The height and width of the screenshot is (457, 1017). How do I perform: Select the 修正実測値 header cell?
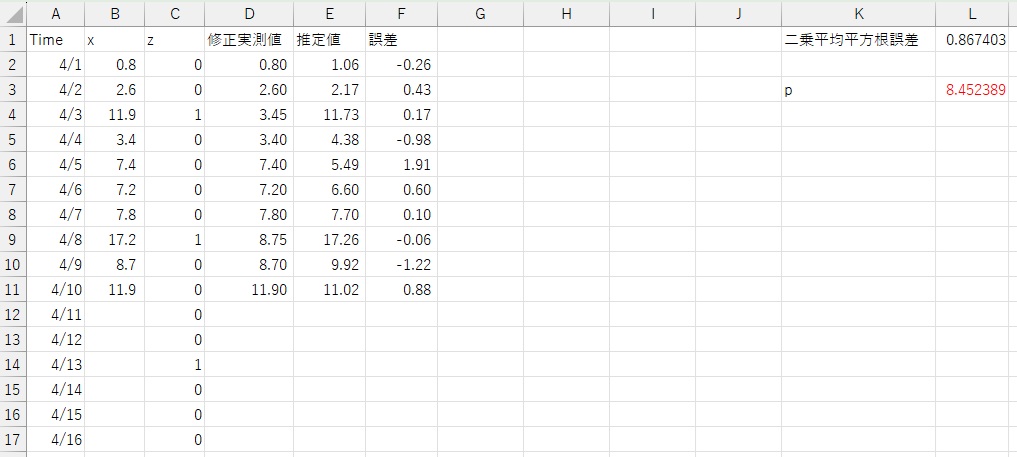(x=249, y=40)
